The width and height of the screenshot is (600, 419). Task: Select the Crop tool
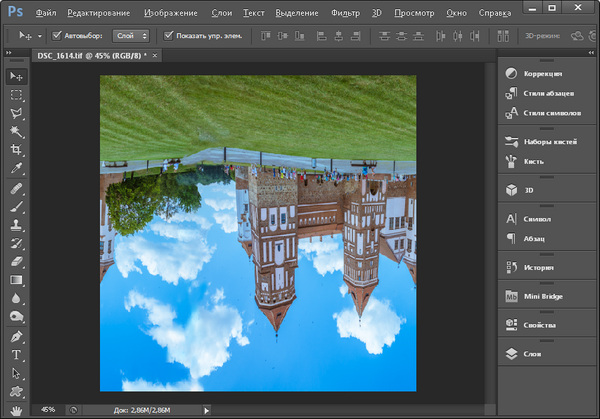(x=16, y=150)
